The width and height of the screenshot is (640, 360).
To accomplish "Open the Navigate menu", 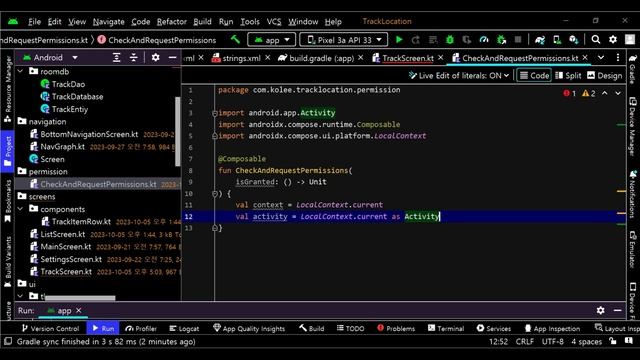I will [109, 22].
